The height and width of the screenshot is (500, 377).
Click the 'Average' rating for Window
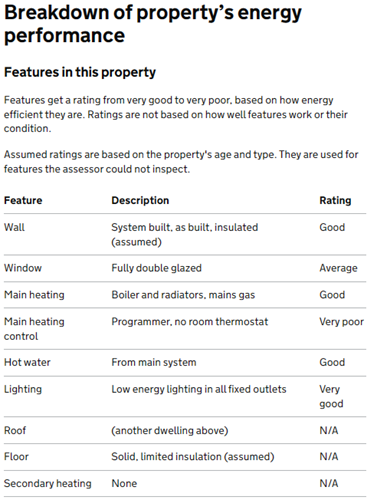tap(338, 268)
